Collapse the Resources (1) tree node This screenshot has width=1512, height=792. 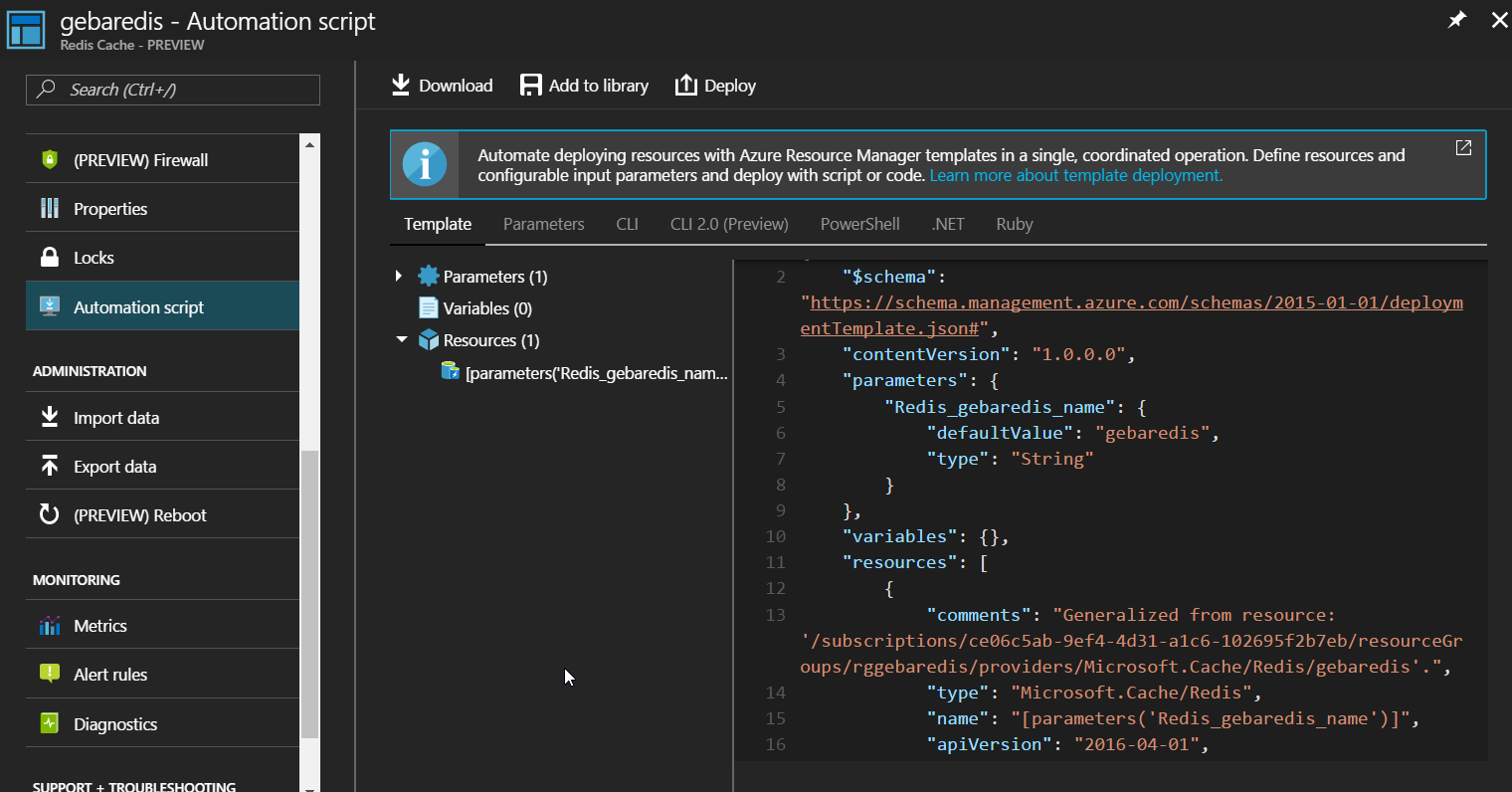[401, 340]
